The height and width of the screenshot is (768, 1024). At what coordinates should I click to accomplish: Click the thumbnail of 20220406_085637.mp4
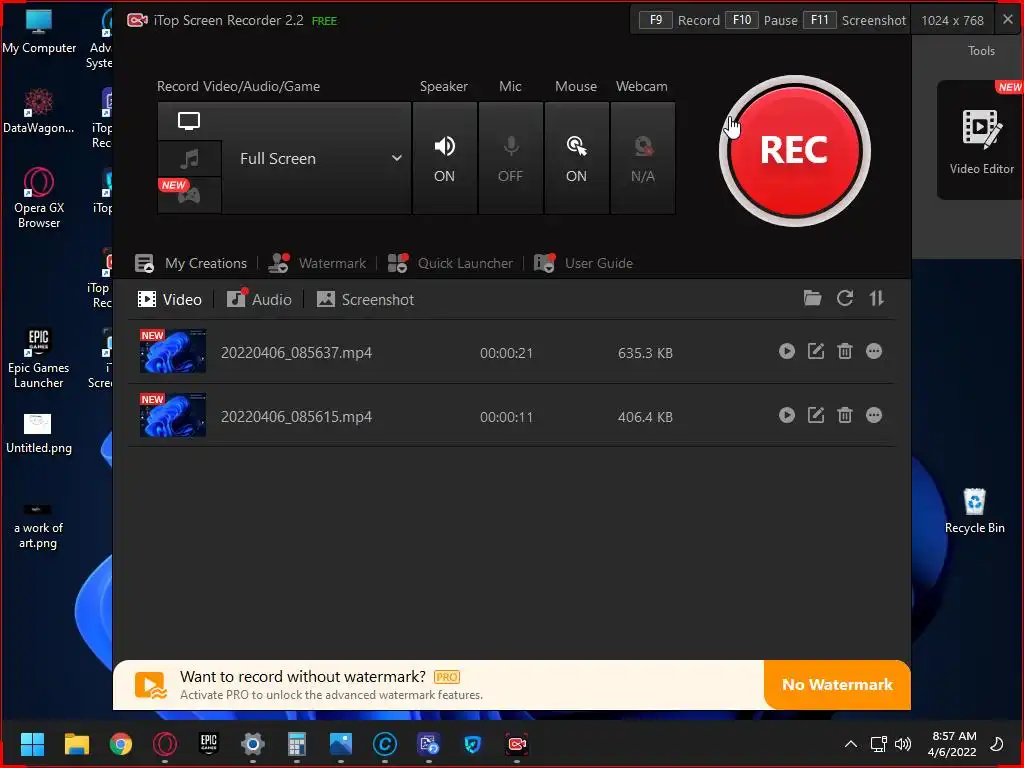pos(173,351)
